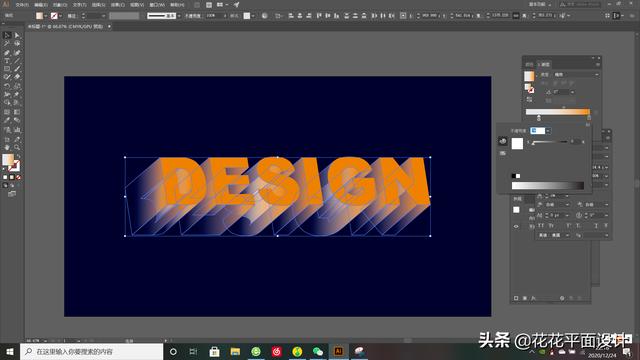Set paint mode to Color button
Viewport: 640px width, 360px height.
(5, 177)
